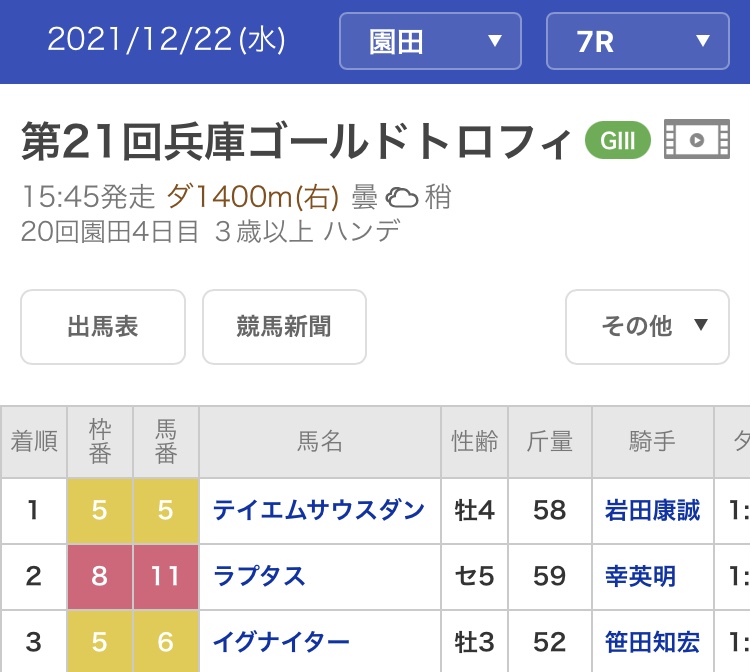Open the 競馬新聞 racing newspaper
The width and height of the screenshot is (750, 672).
[284, 326]
